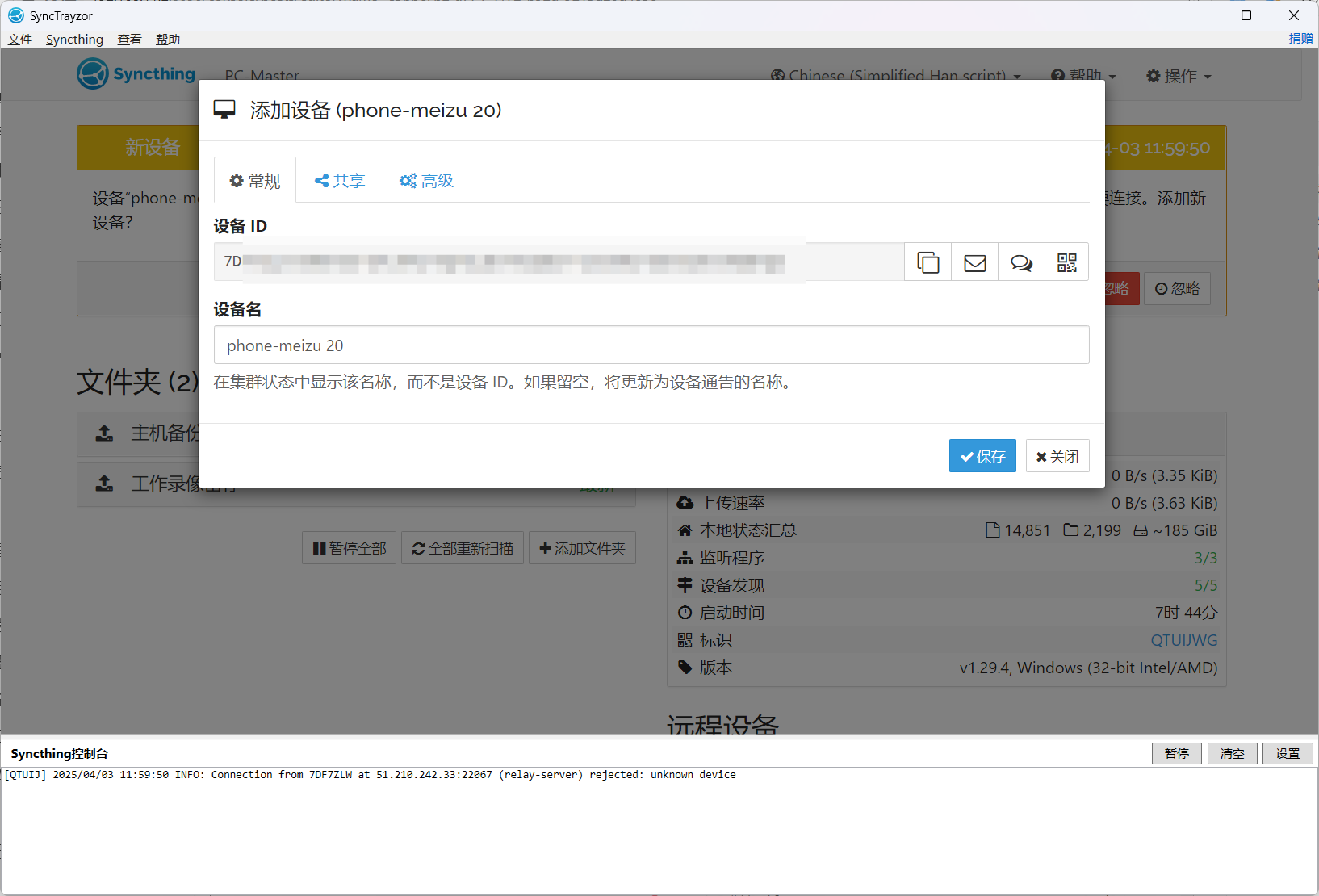Open console 设置 button
1319x896 pixels.
(1287, 753)
